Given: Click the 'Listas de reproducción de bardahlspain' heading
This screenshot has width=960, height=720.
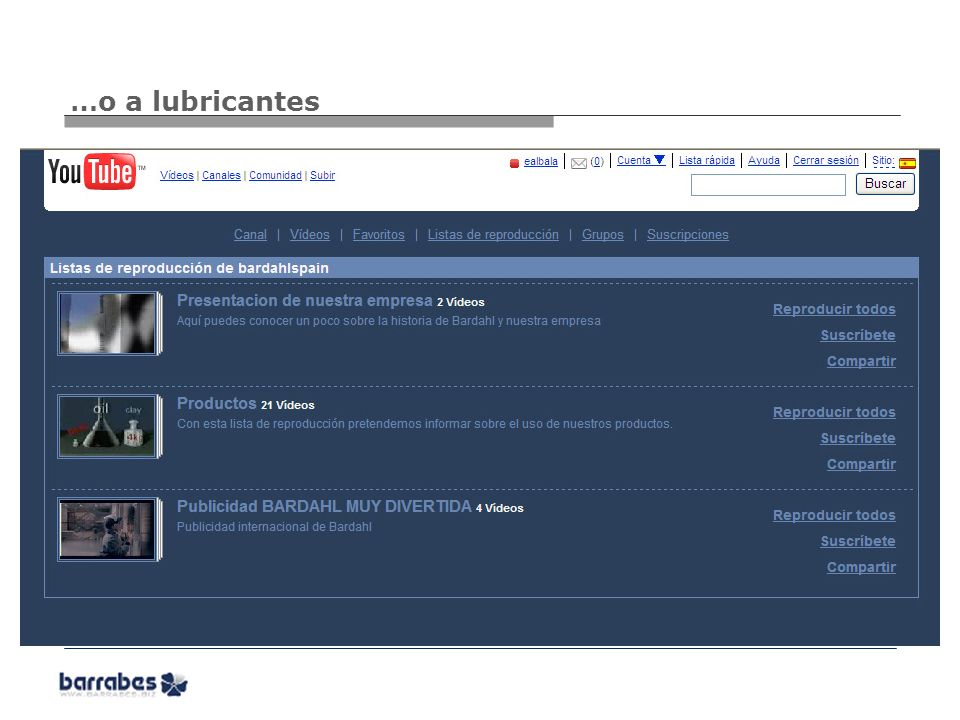Looking at the screenshot, I should (x=189, y=268).
